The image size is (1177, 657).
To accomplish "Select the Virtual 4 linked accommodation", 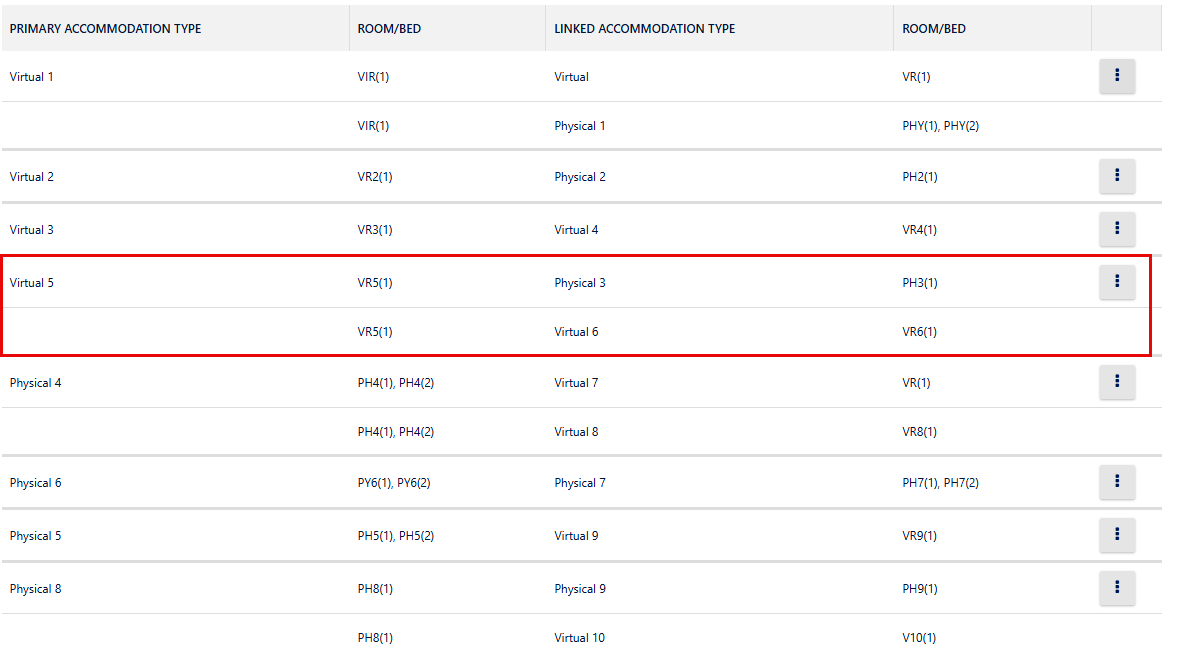I will 576,230.
